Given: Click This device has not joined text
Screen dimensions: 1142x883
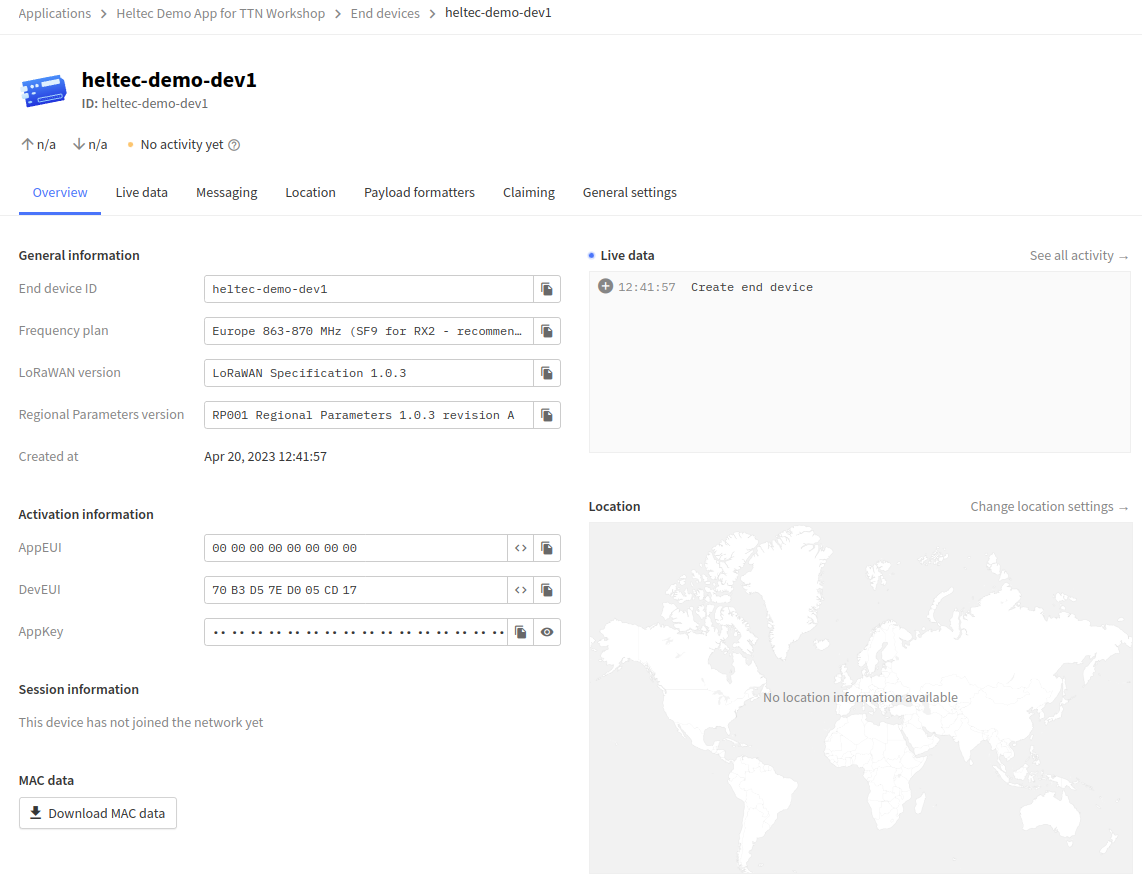Looking at the screenshot, I should point(141,723).
